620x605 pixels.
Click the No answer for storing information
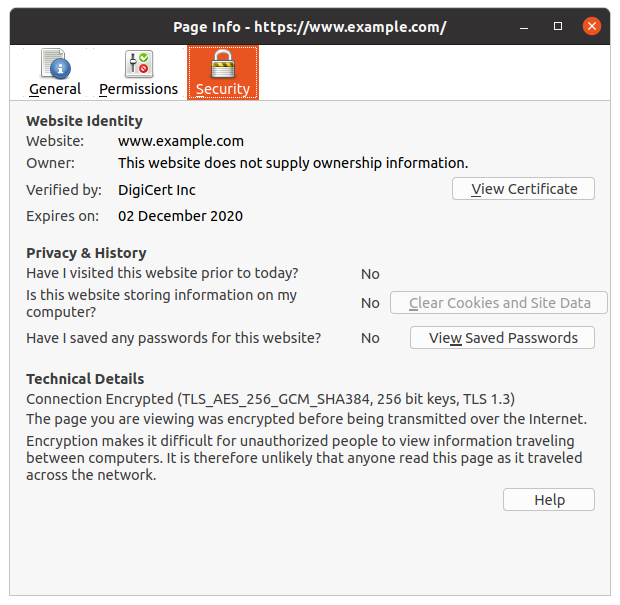click(x=370, y=303)
